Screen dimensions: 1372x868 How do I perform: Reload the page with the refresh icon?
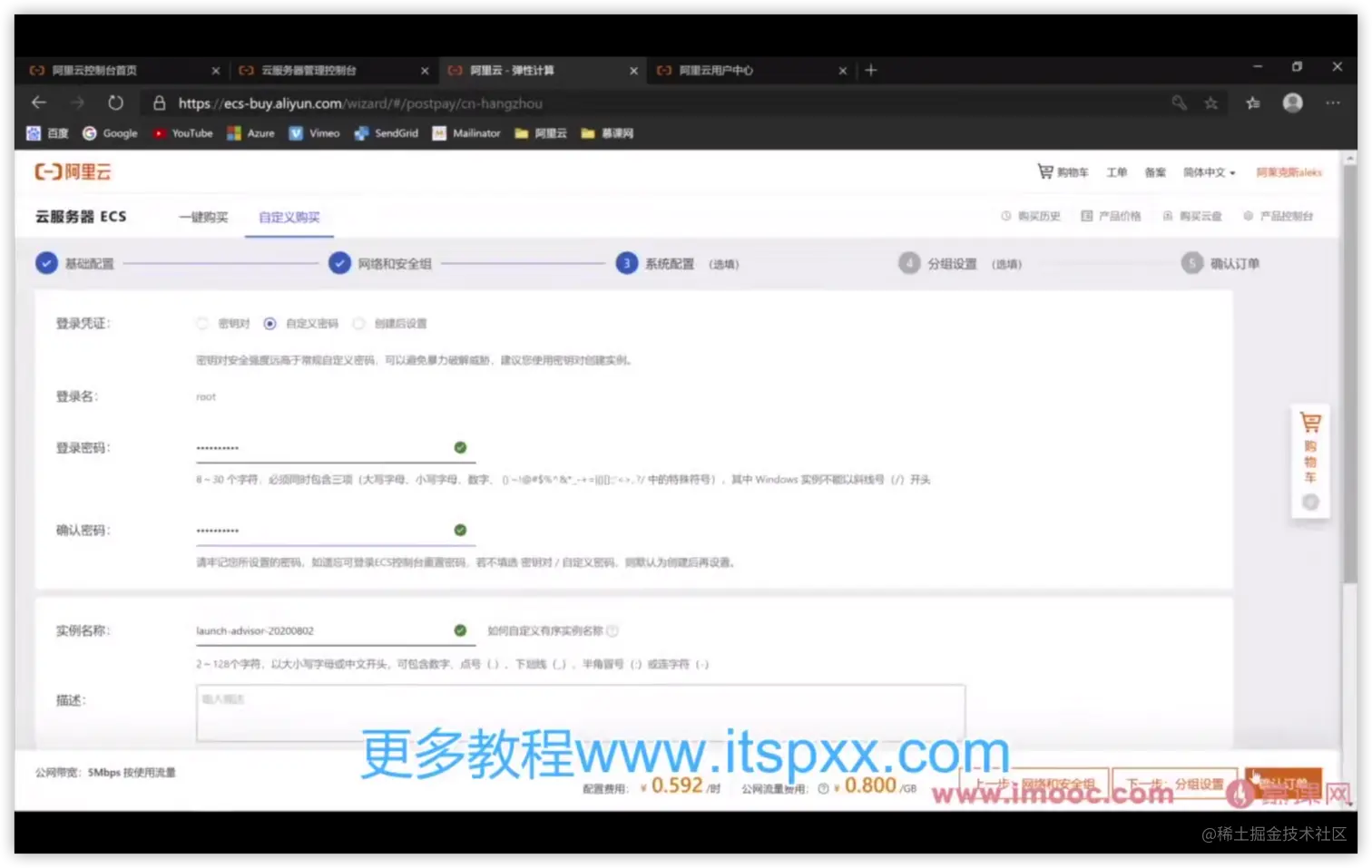coord(115,102)
